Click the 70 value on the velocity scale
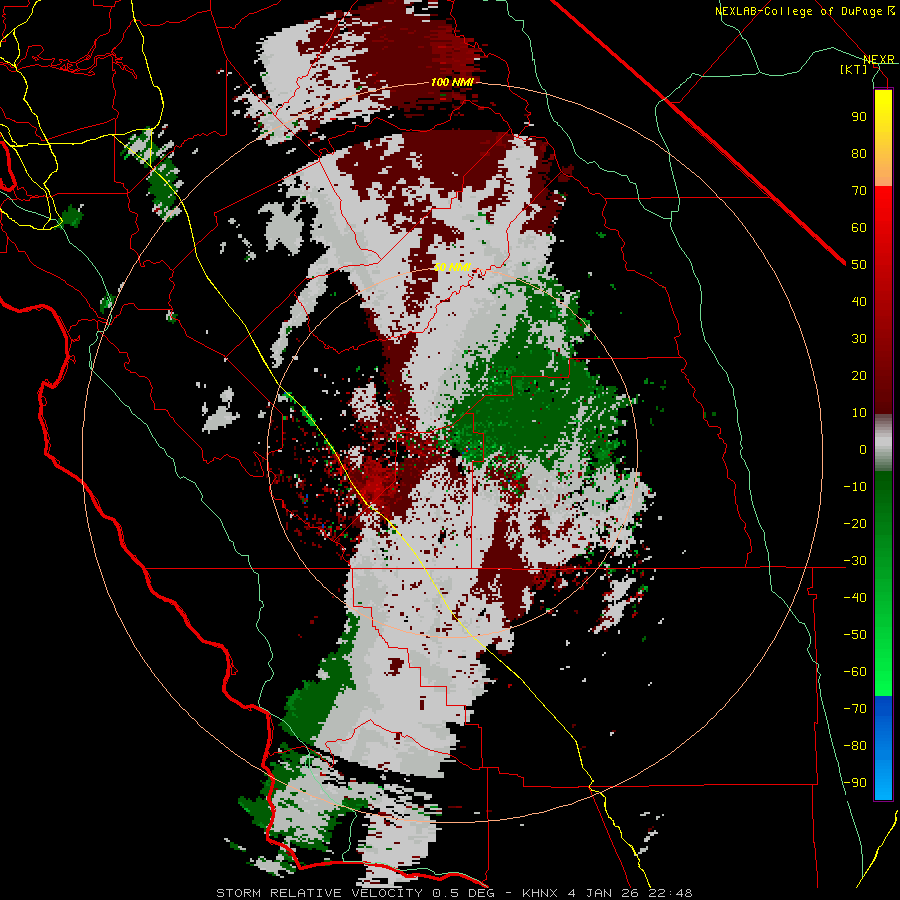This screenshot has height=900, width=900. pyautogui.click(x=859, y=191)
